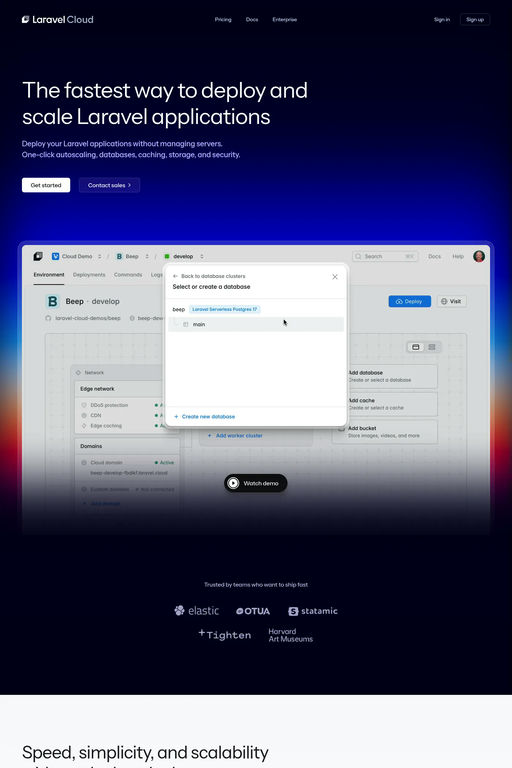Play the Watch demo video

256,483
